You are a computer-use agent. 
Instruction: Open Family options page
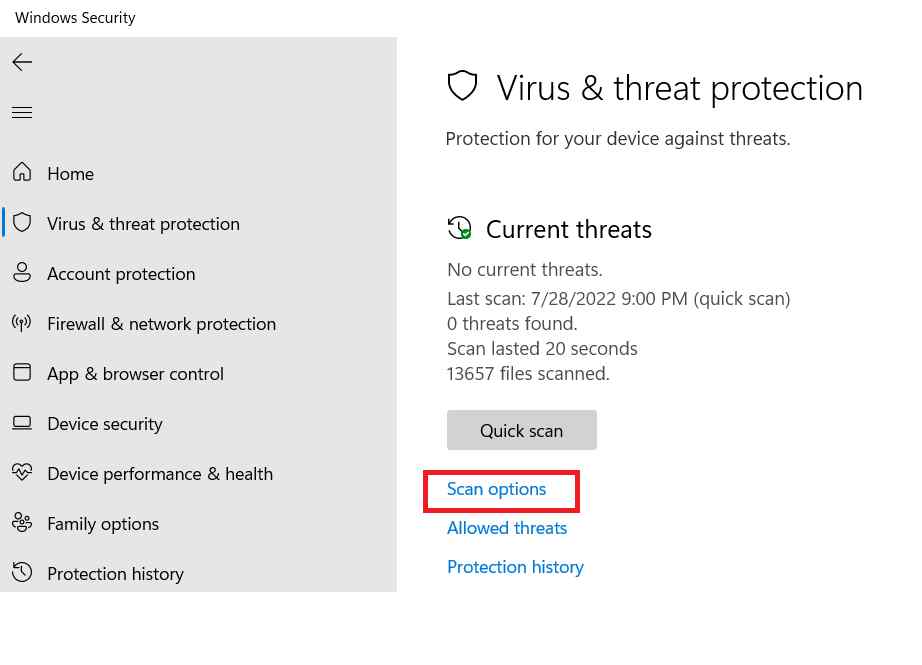pos(103,524)
